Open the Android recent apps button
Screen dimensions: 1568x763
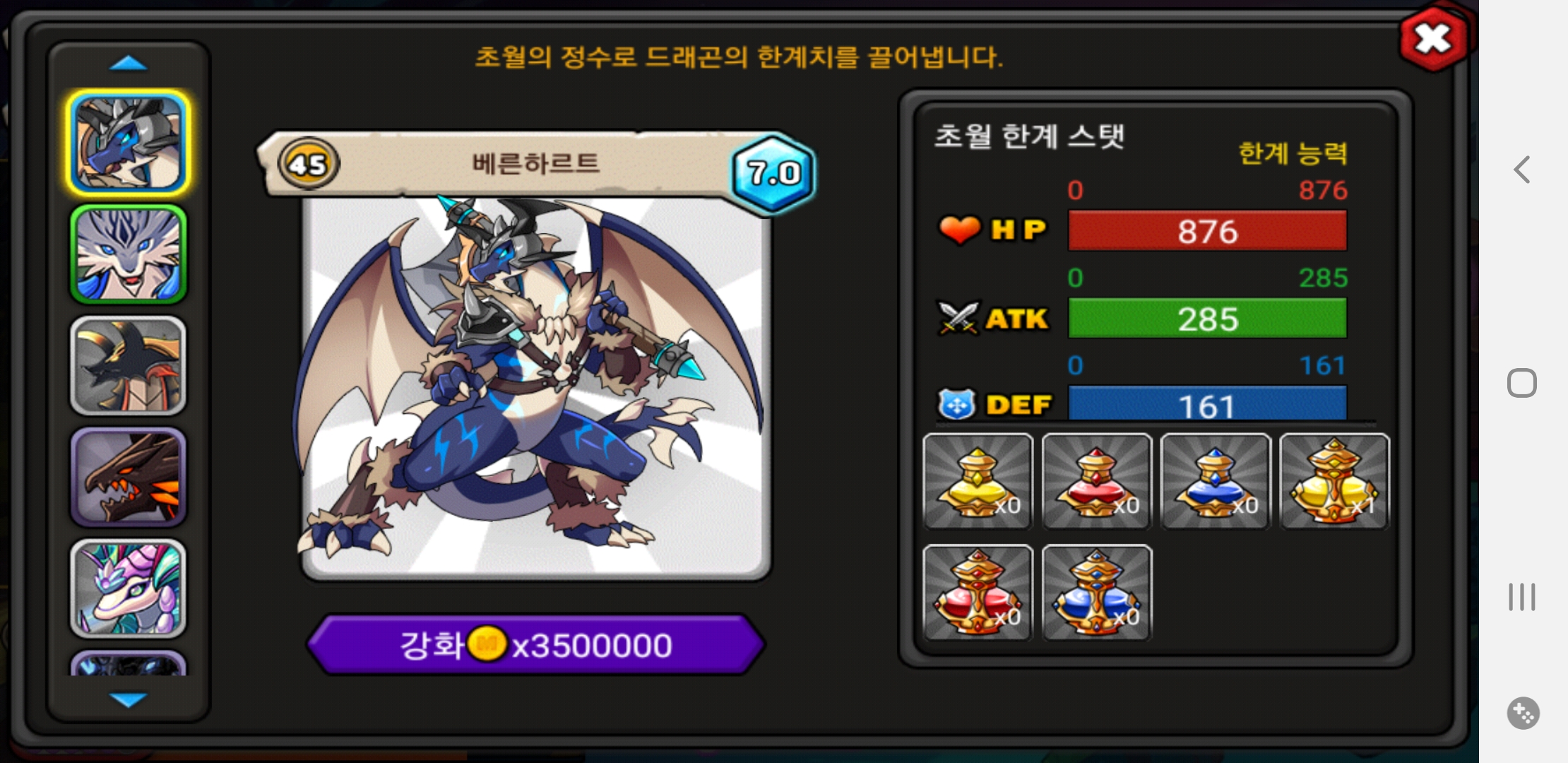click(1522, 597)
